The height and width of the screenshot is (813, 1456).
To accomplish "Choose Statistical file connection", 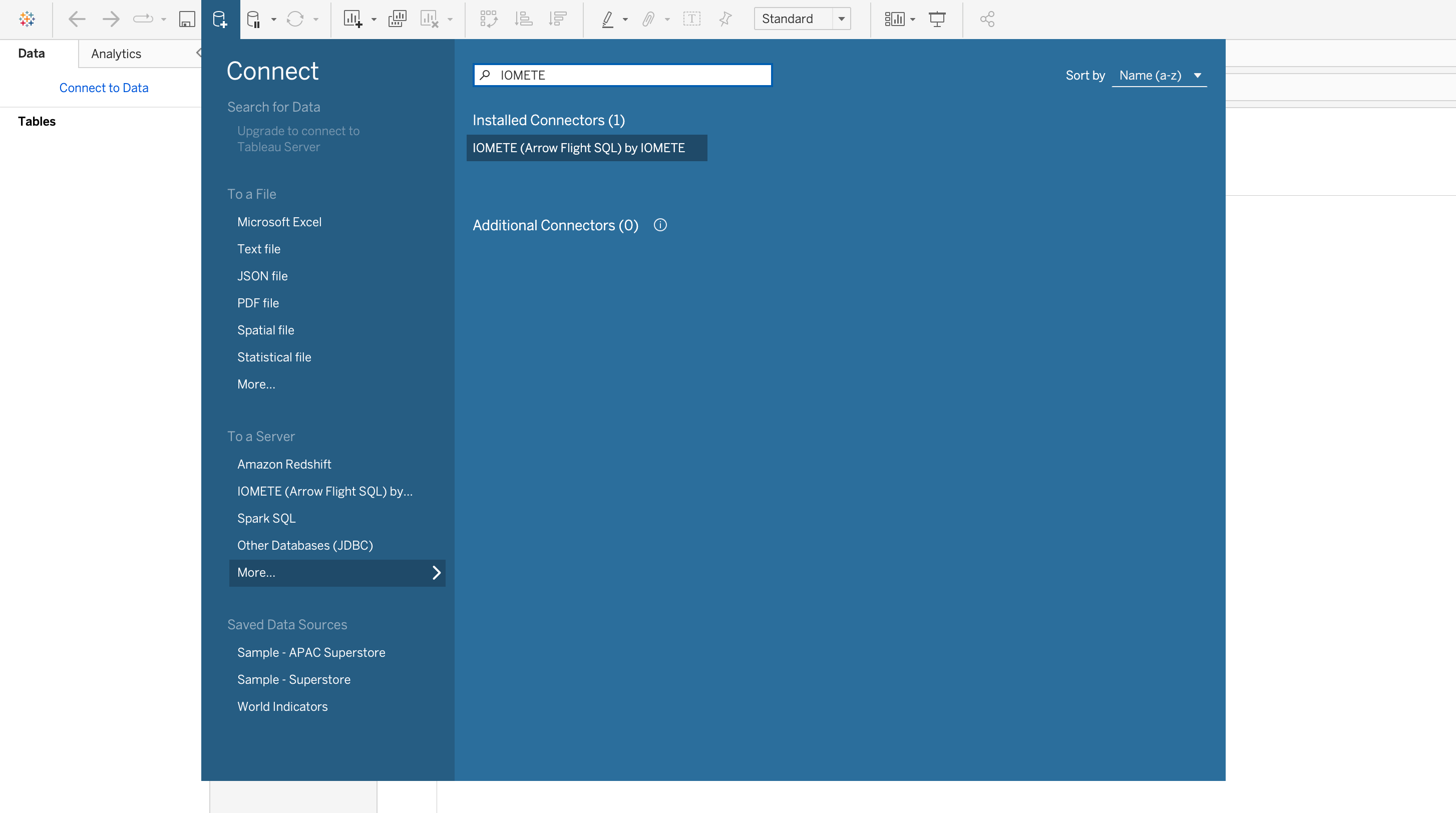I will 274,357.
